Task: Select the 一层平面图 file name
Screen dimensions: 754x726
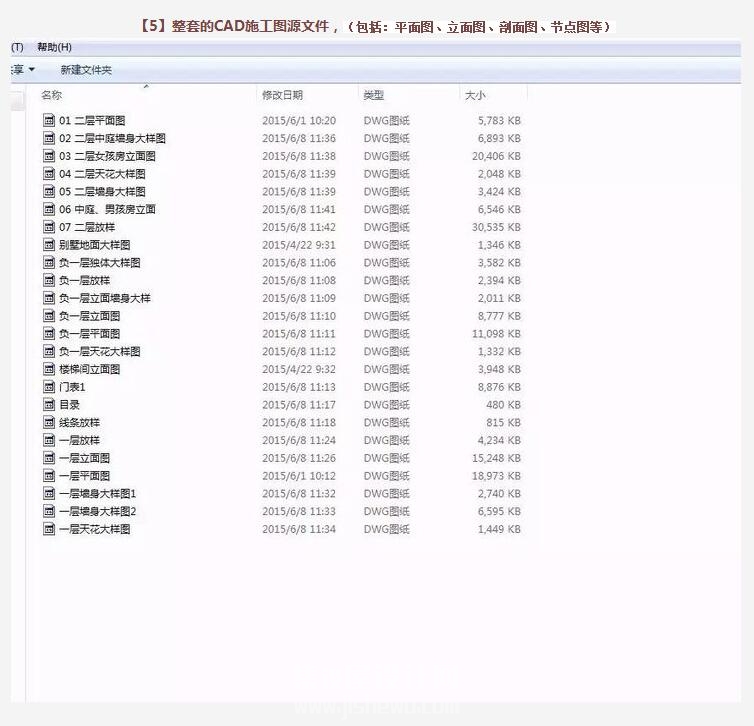Action: pos(85,476)
